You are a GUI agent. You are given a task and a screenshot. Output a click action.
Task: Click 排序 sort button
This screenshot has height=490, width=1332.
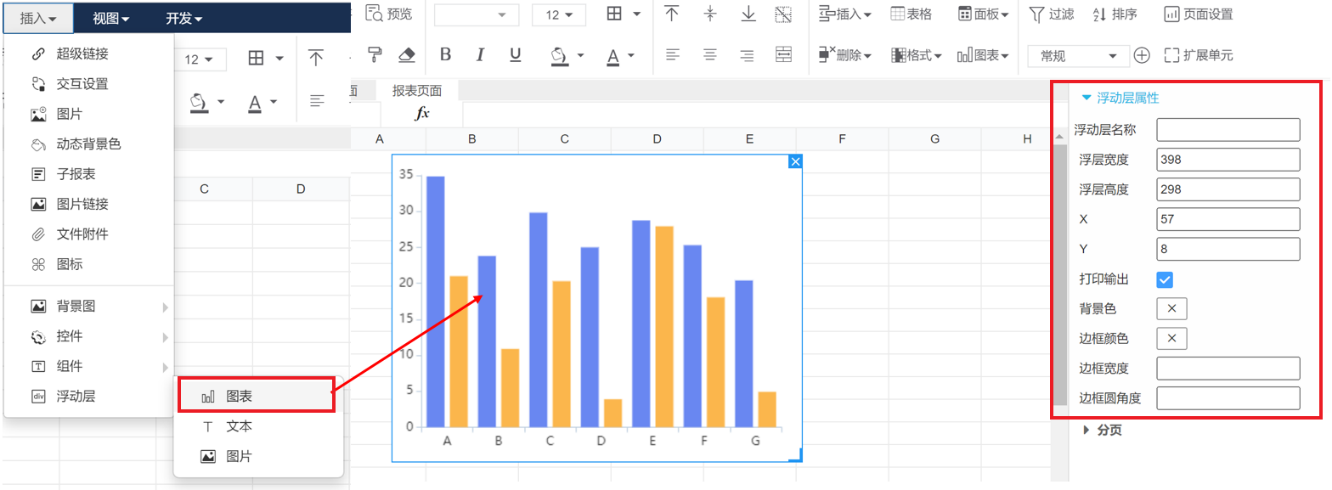pyautogui.click(x=1114, y=14)
